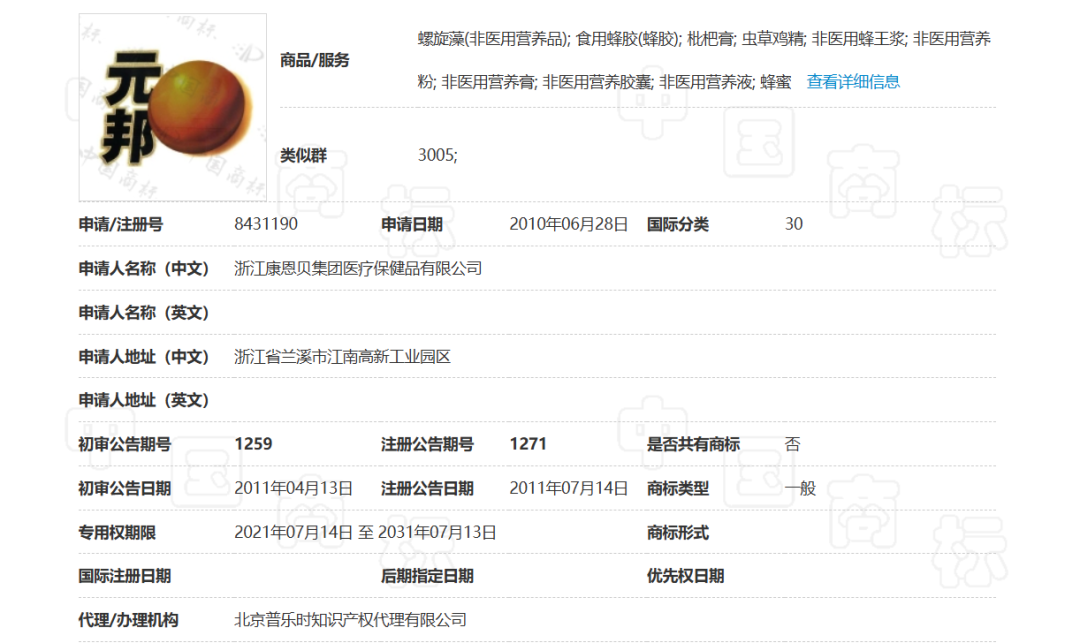The width and height of the screenshot is (1080, 643).
Task: Click the trademark type value 一般
Action: pos(800,488)
